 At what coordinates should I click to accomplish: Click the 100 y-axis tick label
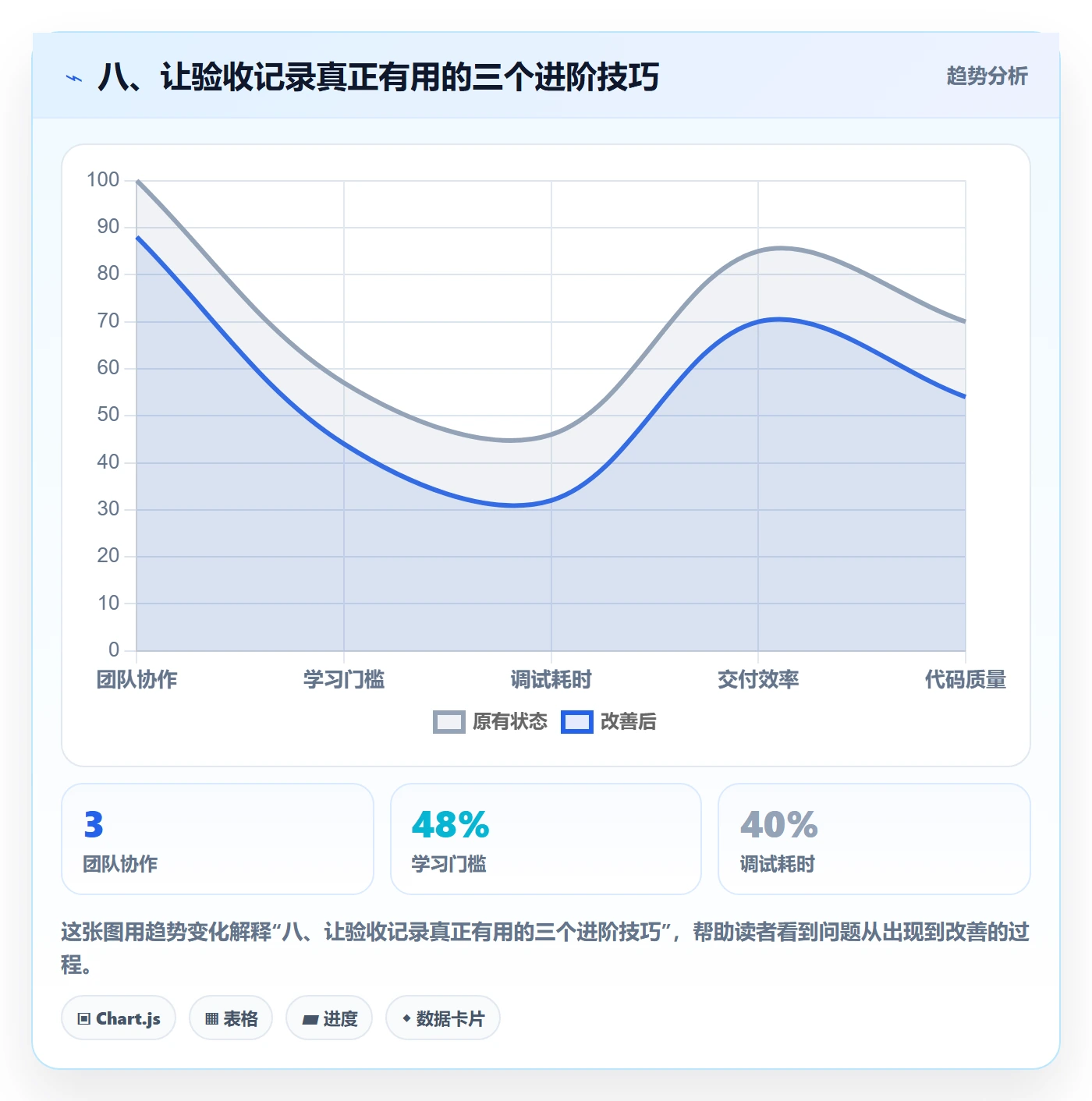pos(103,180)
